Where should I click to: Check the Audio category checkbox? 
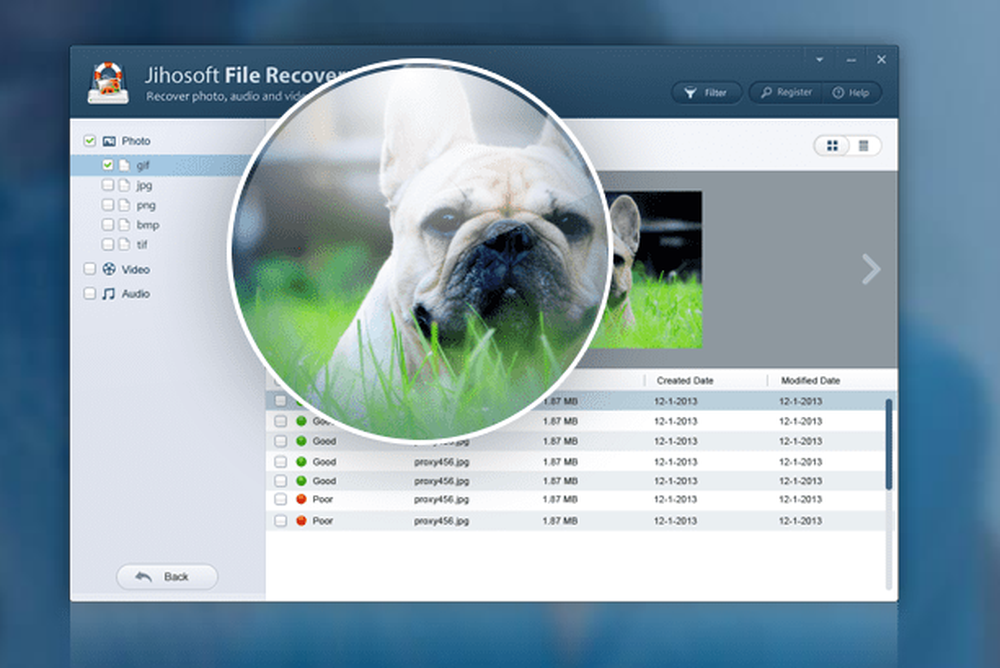(x=90, y=293)
